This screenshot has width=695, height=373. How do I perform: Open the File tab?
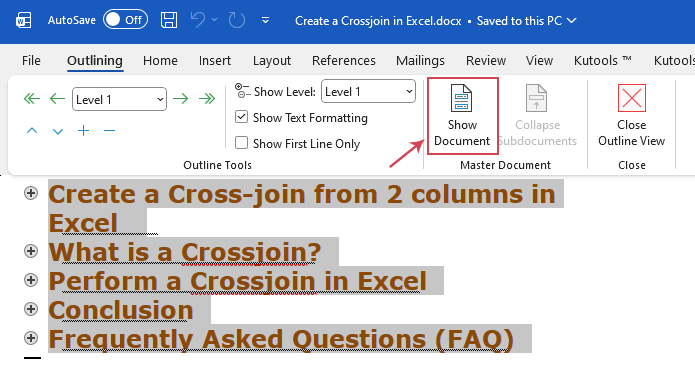click(31, 60)
